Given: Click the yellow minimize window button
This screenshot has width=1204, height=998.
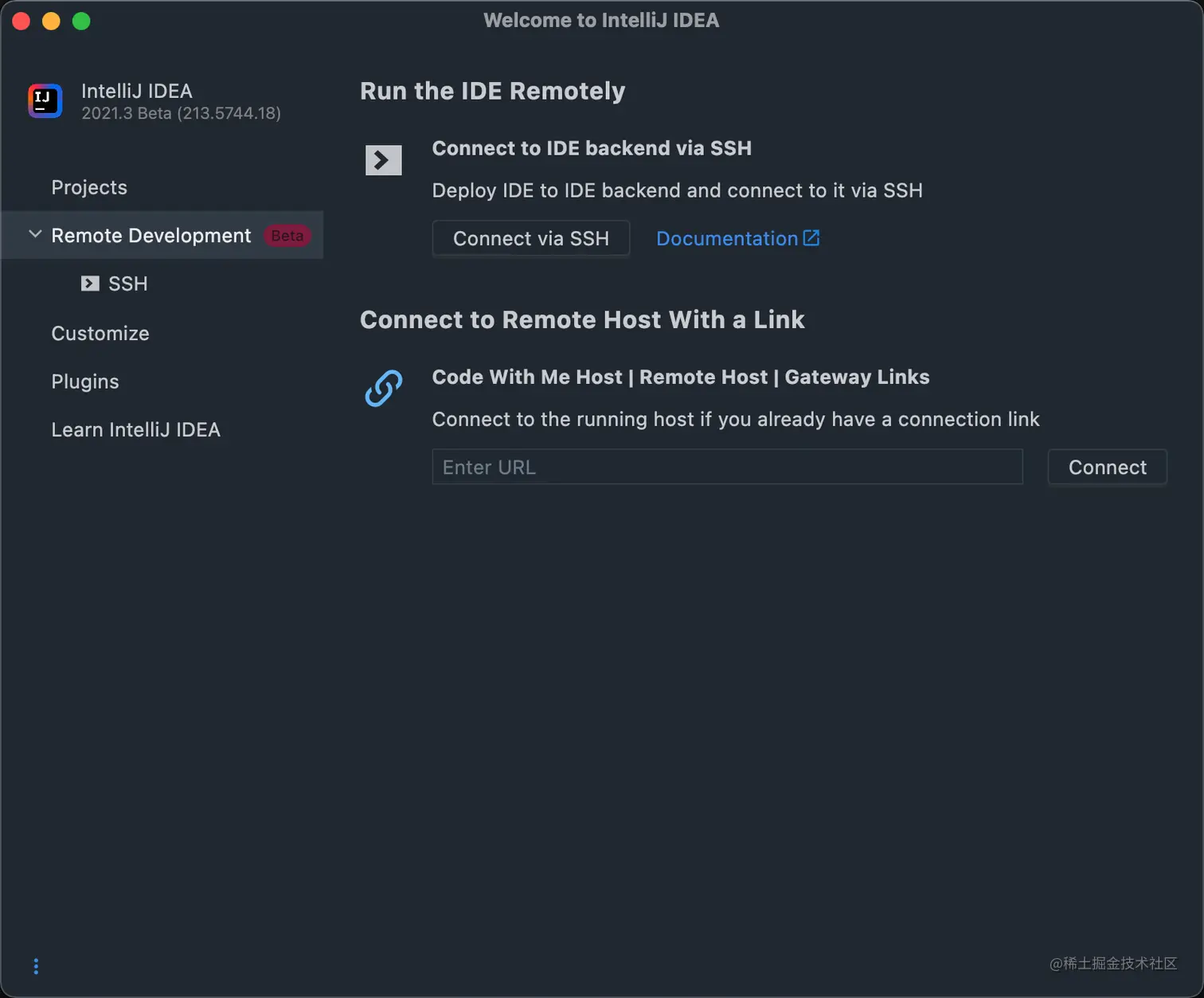Looking at the screenshot, I should [51, 21].
